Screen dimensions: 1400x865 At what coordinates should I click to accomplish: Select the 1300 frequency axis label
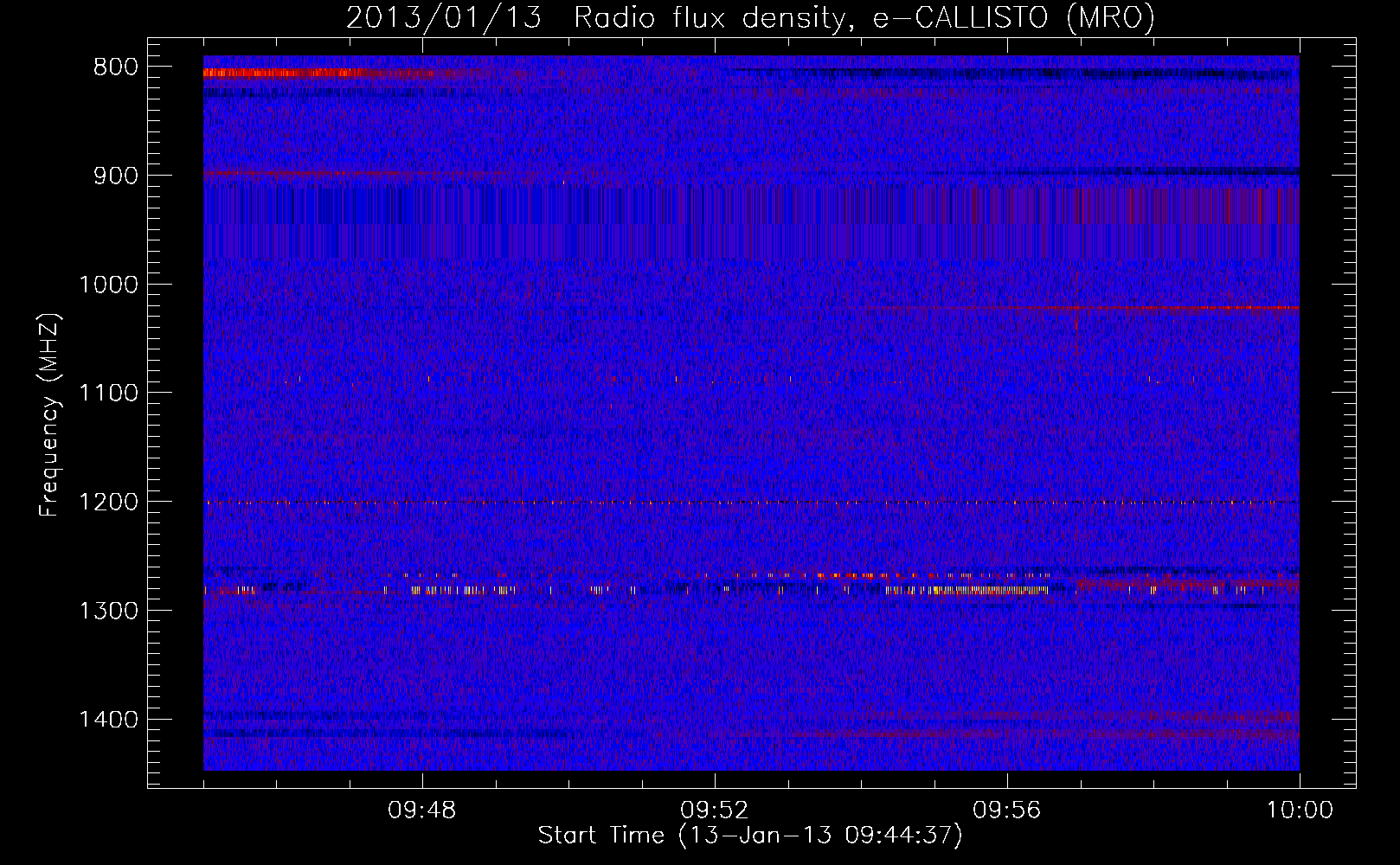tap(108, 611)
